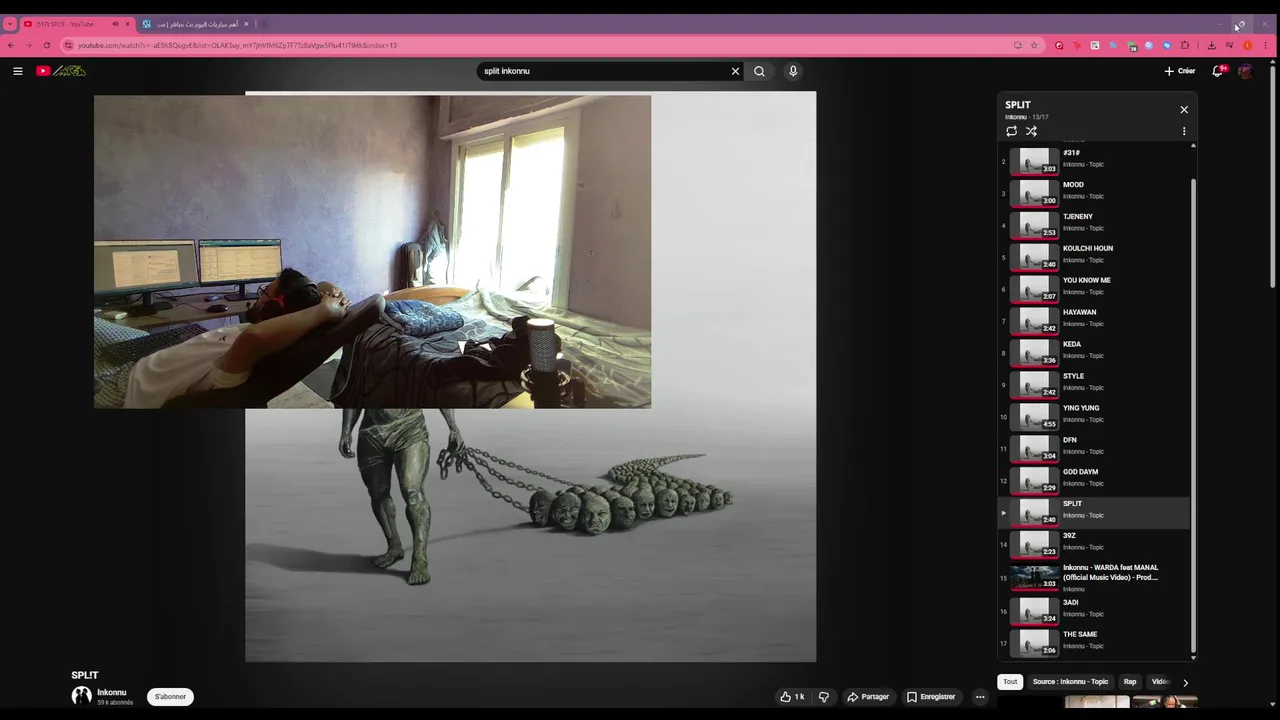The image size is (1280, 720).
Task: Subscribe with the S'abonner button
Action: pos(171,697)
